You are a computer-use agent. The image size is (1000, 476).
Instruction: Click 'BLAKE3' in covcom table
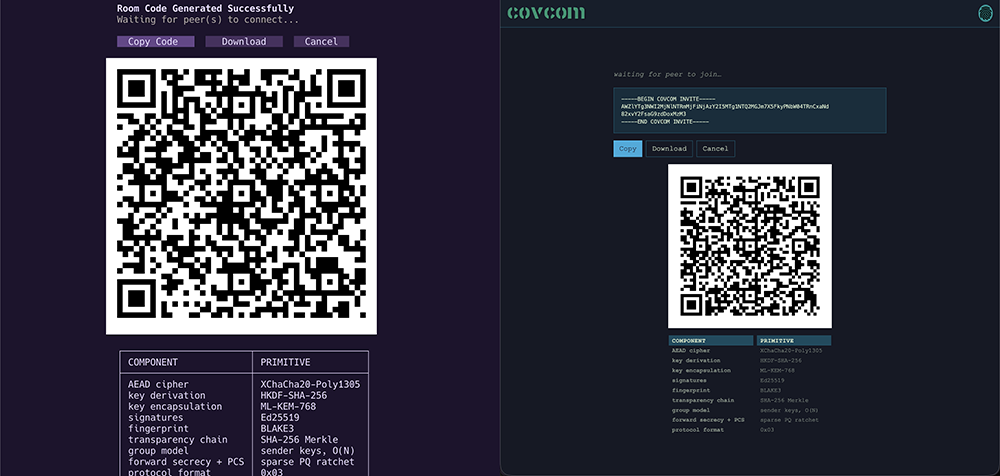click(x=770, y=390)
